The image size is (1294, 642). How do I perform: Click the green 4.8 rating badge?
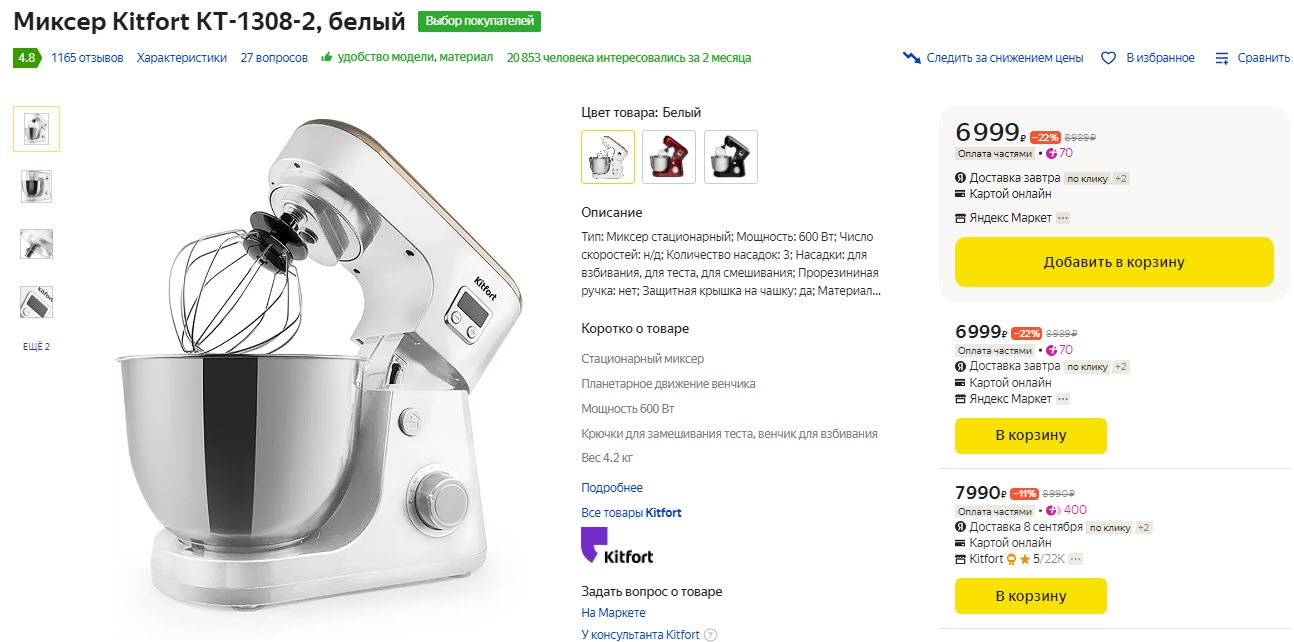(x=26, y=57)
